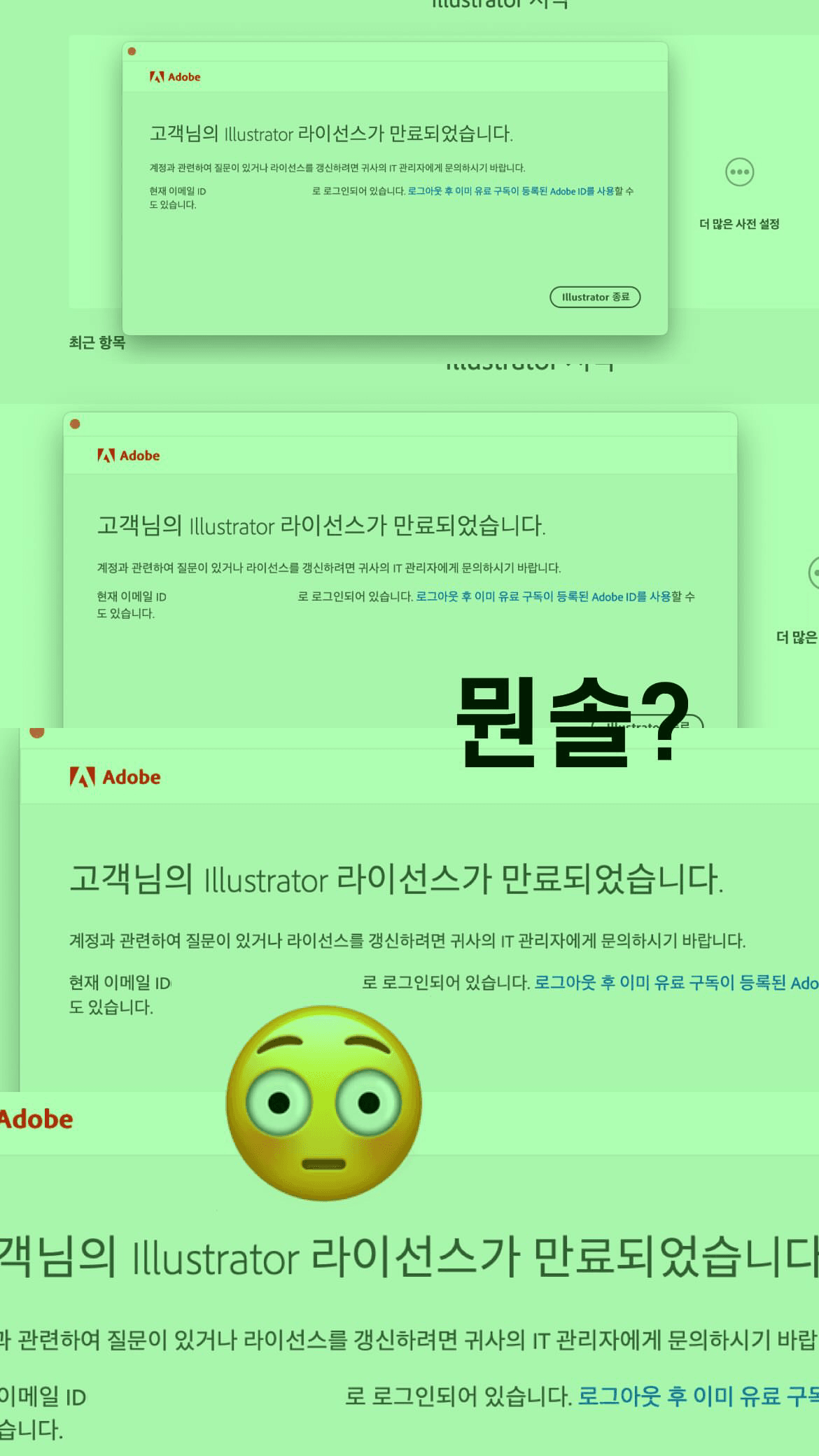Close the second dialog copy via red dot
Image resolution: width=819 pixels, height=1456 pixels.
tap(75, 423)
